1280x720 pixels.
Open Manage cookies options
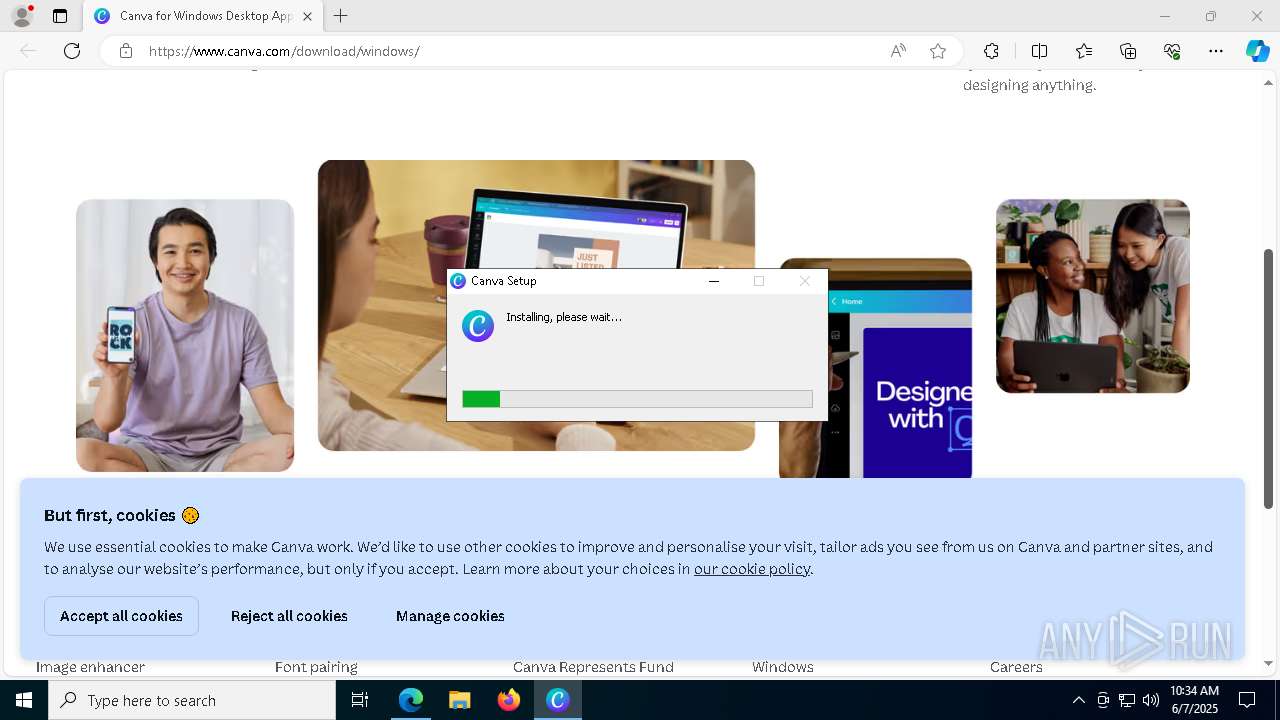pyautogui.click(x=450, y=616)
